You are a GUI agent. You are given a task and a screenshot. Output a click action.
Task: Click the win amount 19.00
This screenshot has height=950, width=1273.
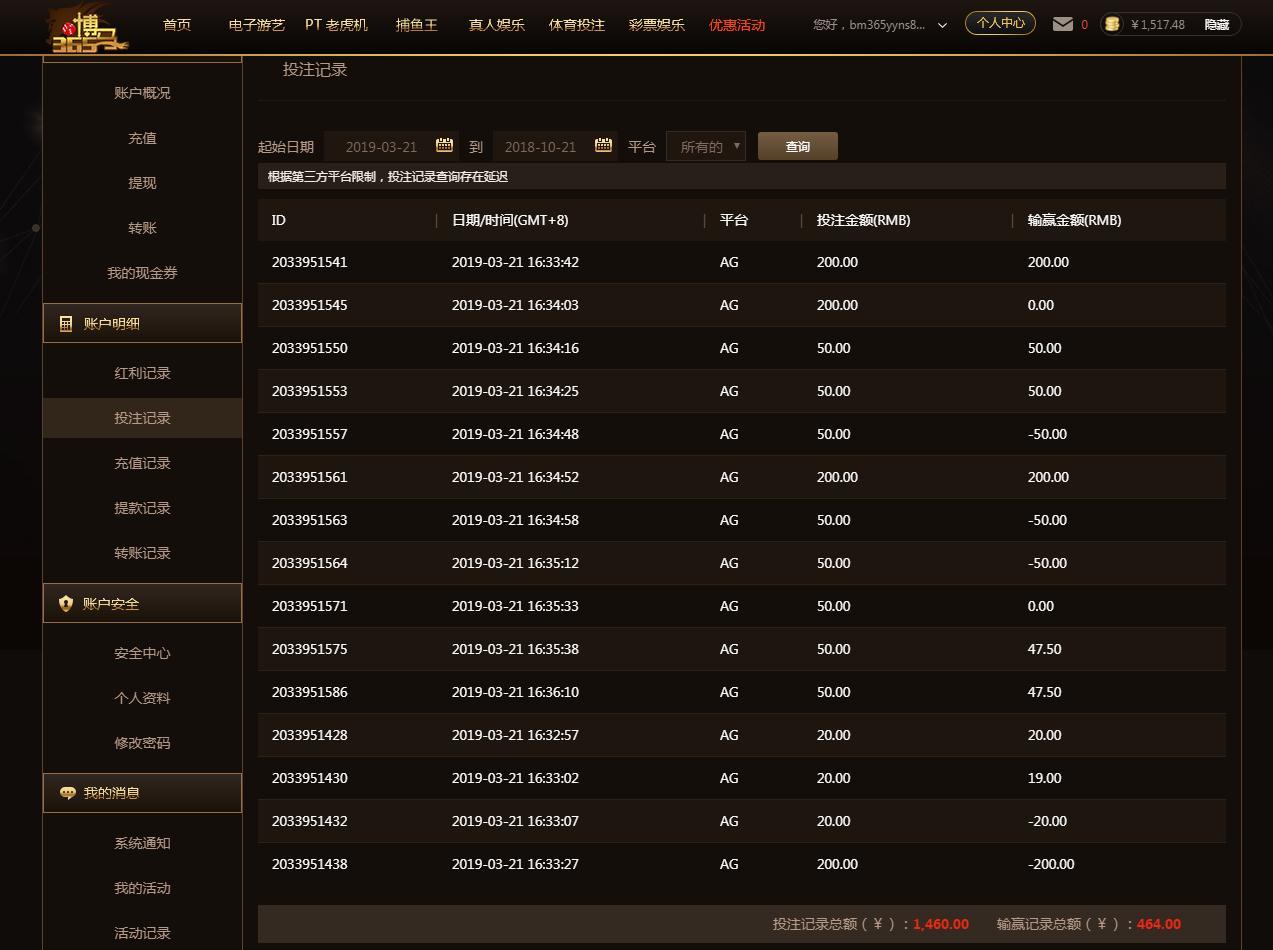(1044, 778)
